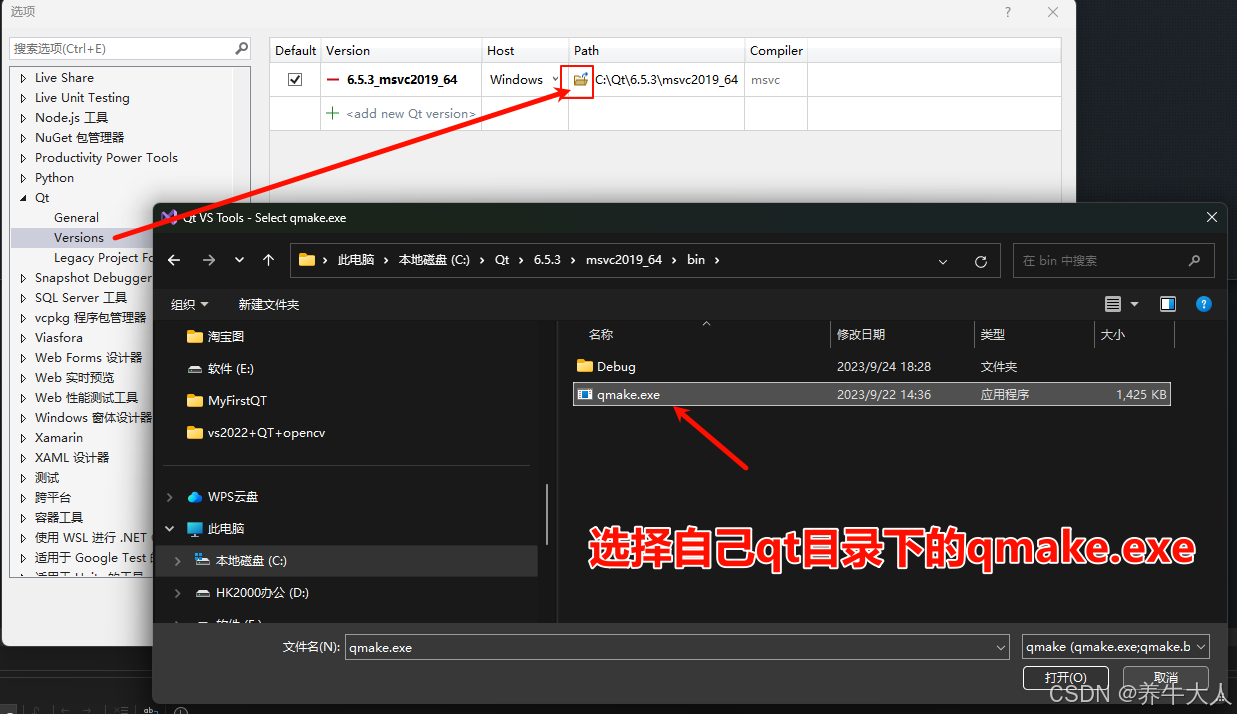Click the search magnifier in Options search box

[x=241, y=48]
